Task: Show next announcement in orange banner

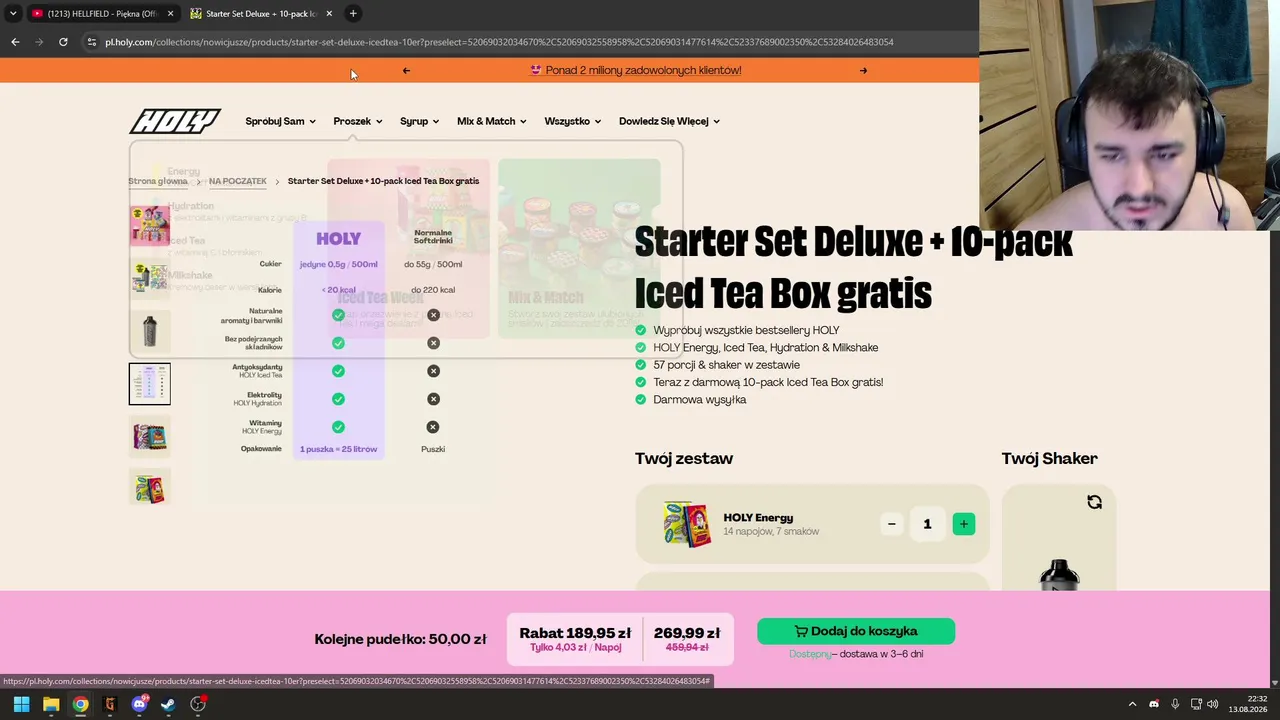Action: coord(863,70)
